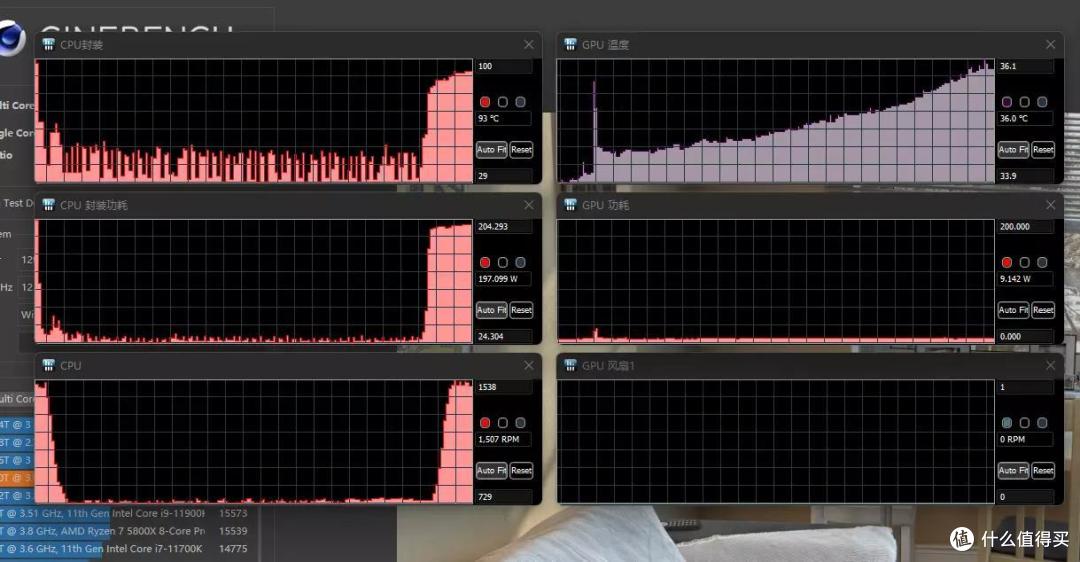Pick the red graph color in CPU 封装功耗
1080x562 pixels.
pos(485,262)
